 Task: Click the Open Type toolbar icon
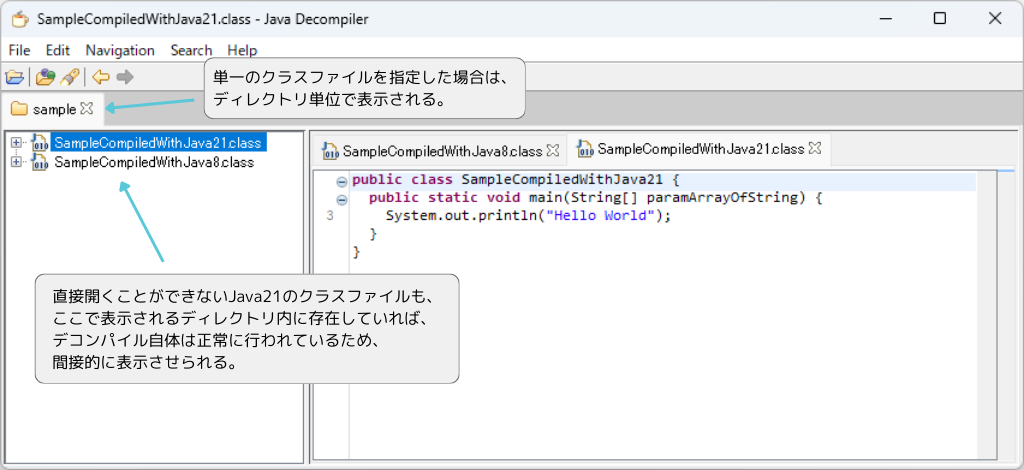tap(45, 77)
